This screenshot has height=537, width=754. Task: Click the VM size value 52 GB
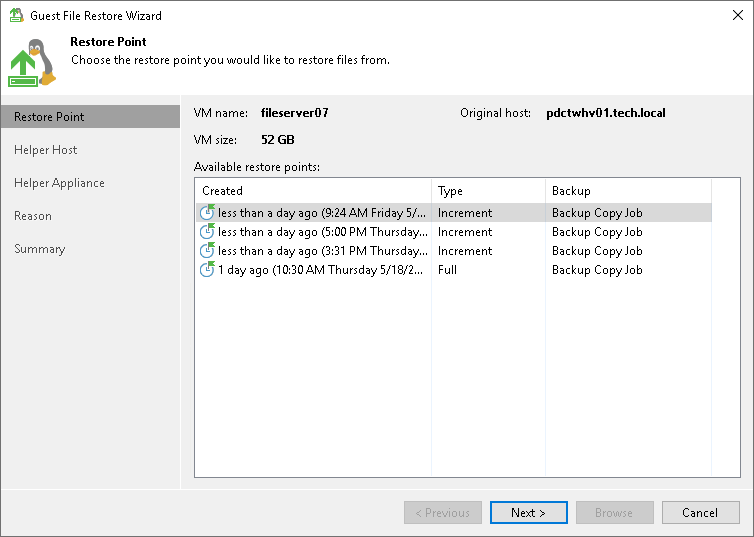pos(277,140)
